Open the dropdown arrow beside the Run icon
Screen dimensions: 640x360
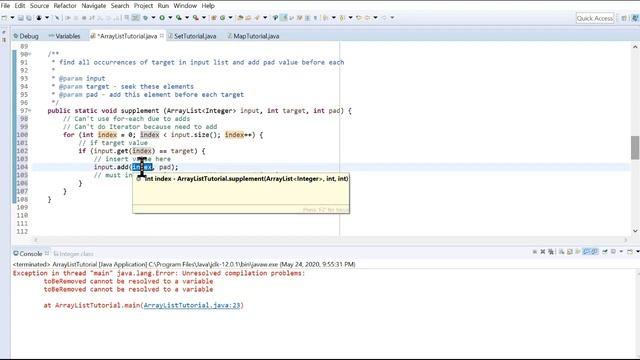click(x=170, y=18)
